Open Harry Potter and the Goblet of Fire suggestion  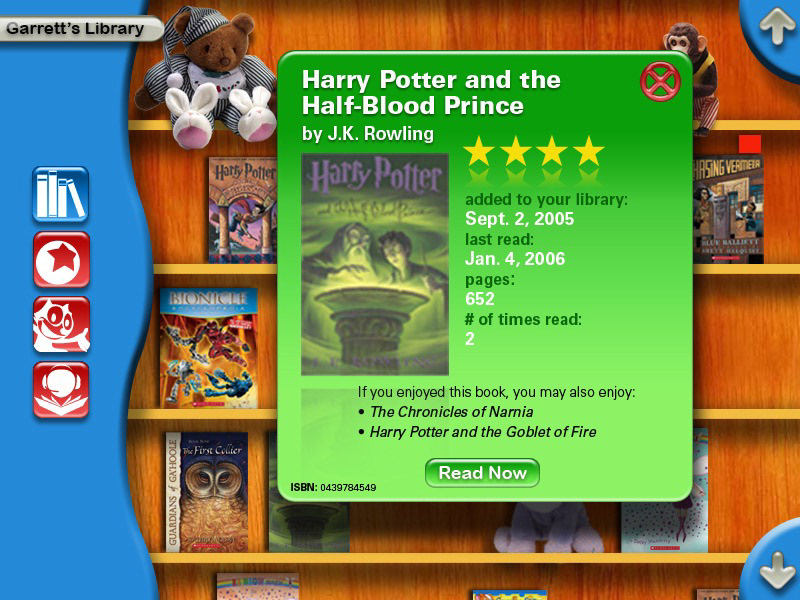pyautogui.click(x=483, y=432)
